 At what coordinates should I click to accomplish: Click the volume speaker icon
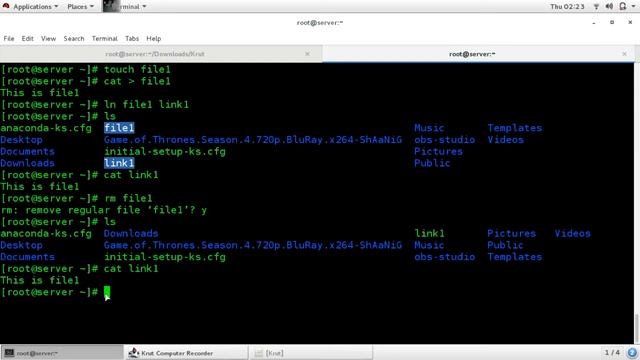coord(609,7)
